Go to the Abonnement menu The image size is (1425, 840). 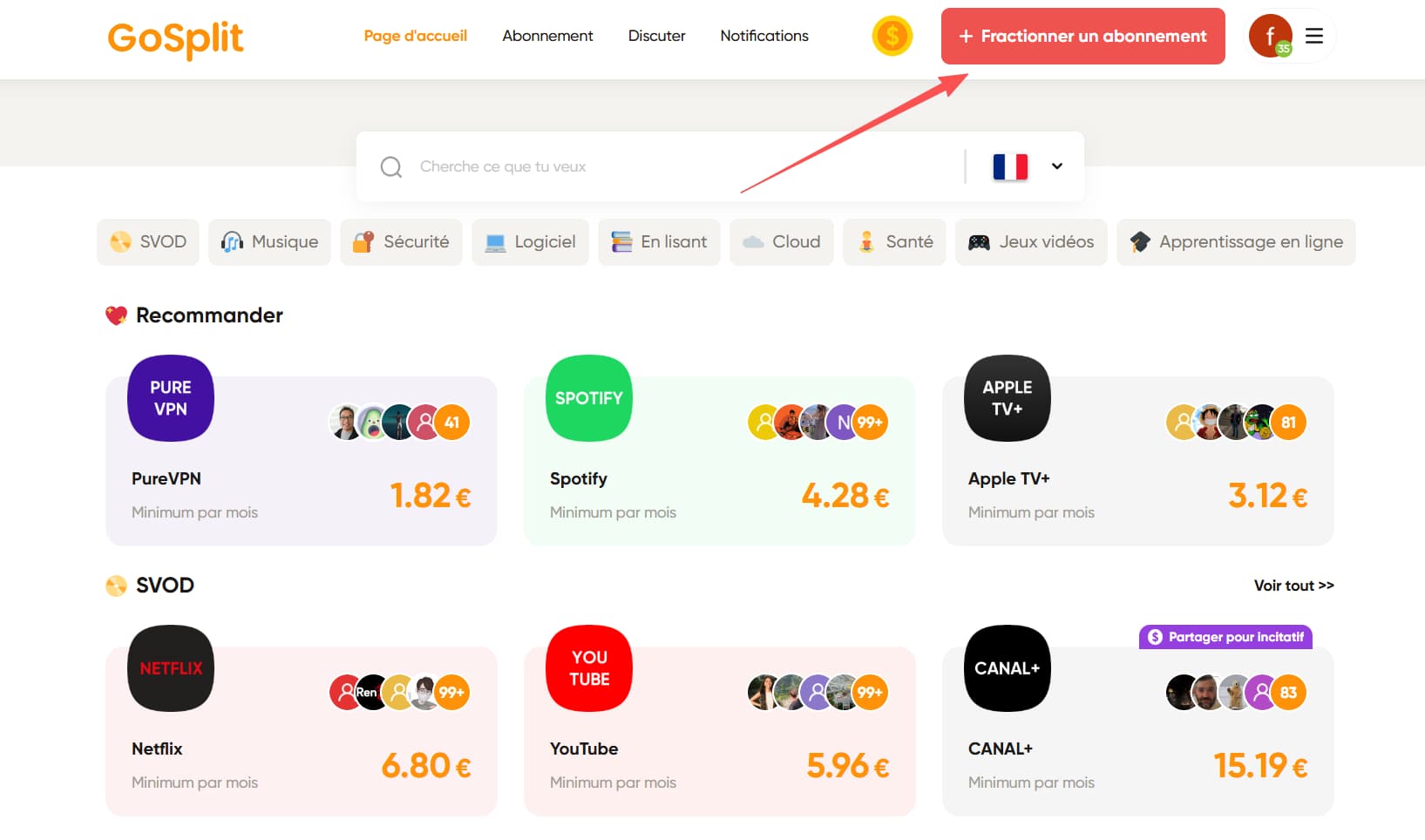point(547,36)
